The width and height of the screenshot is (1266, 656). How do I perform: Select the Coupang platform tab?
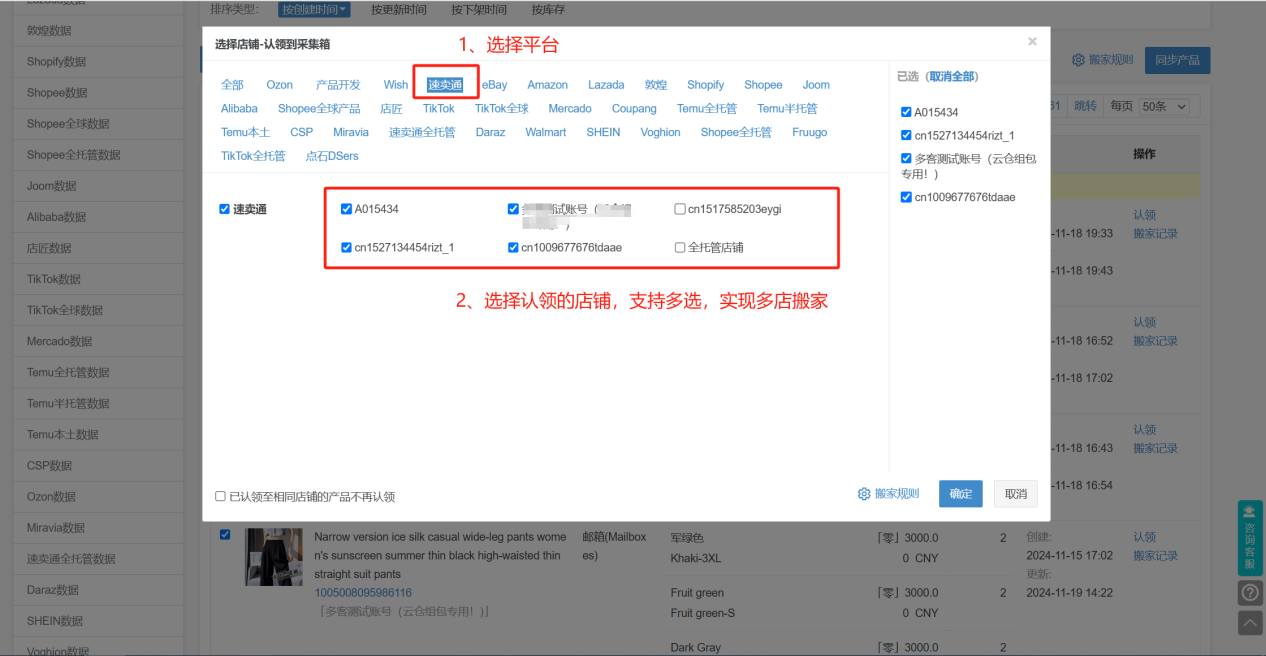pos(635,108)
